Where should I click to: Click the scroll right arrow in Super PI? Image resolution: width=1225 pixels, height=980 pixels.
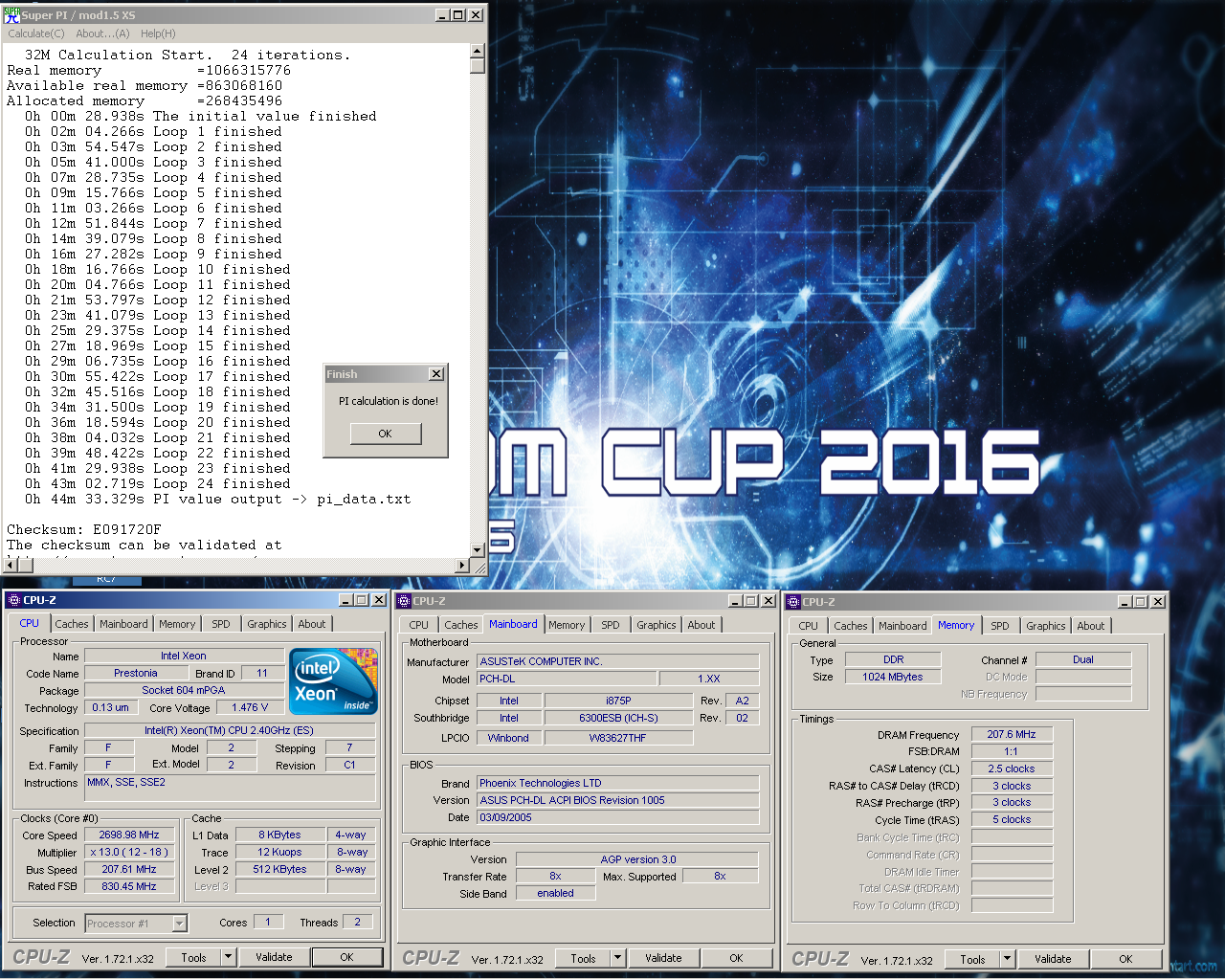(x=463, y=566)
